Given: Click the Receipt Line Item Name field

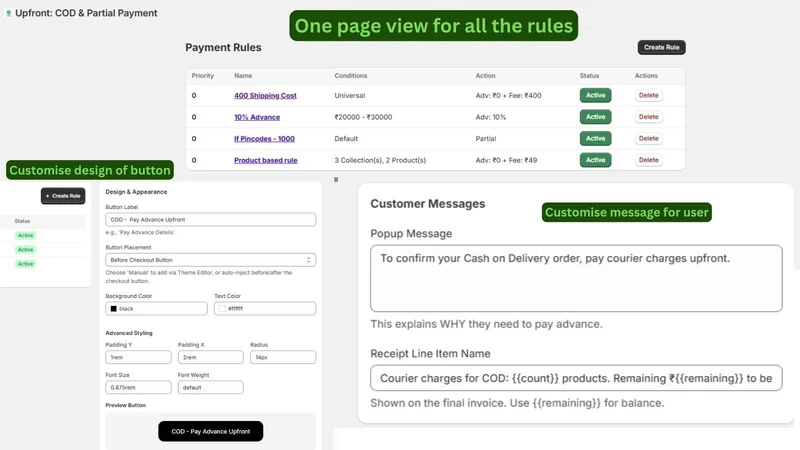Looking at the screenshot, I should 576,378.
